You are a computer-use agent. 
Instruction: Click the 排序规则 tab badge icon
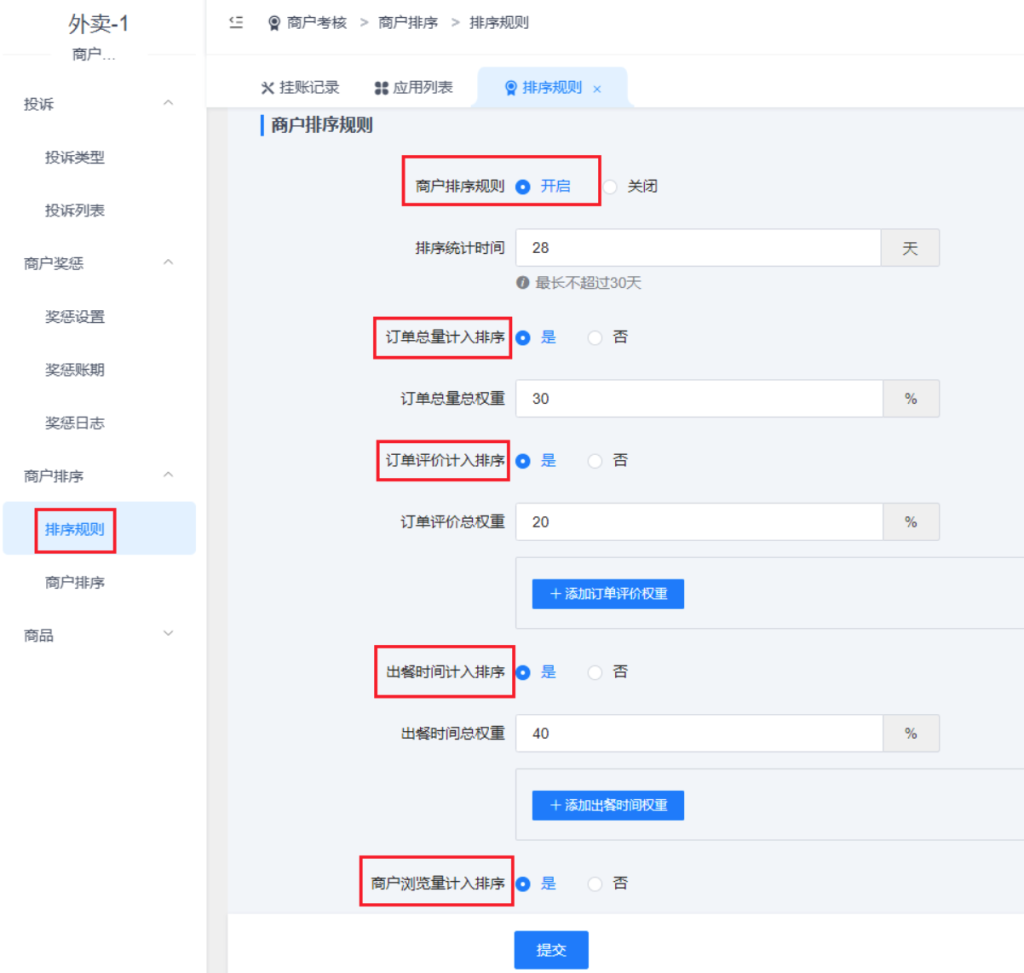tap(510, 88)
